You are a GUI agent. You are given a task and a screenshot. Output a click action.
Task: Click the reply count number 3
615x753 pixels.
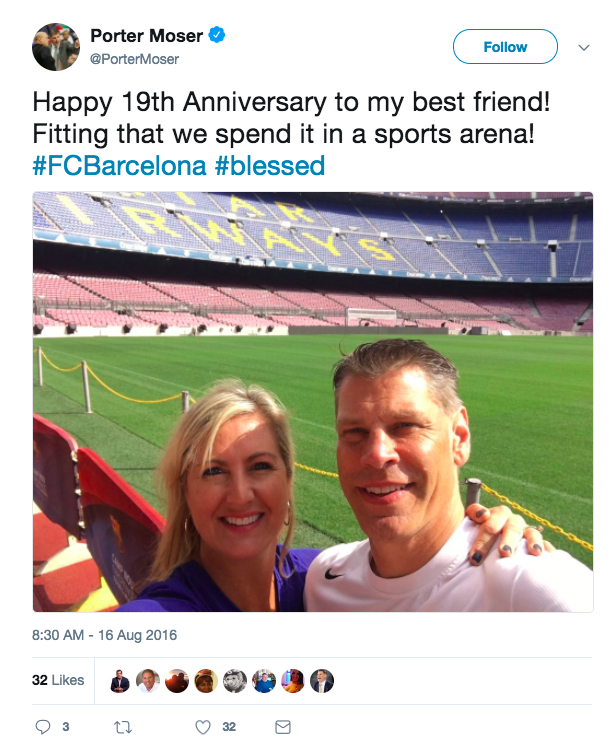coord(66,727)
